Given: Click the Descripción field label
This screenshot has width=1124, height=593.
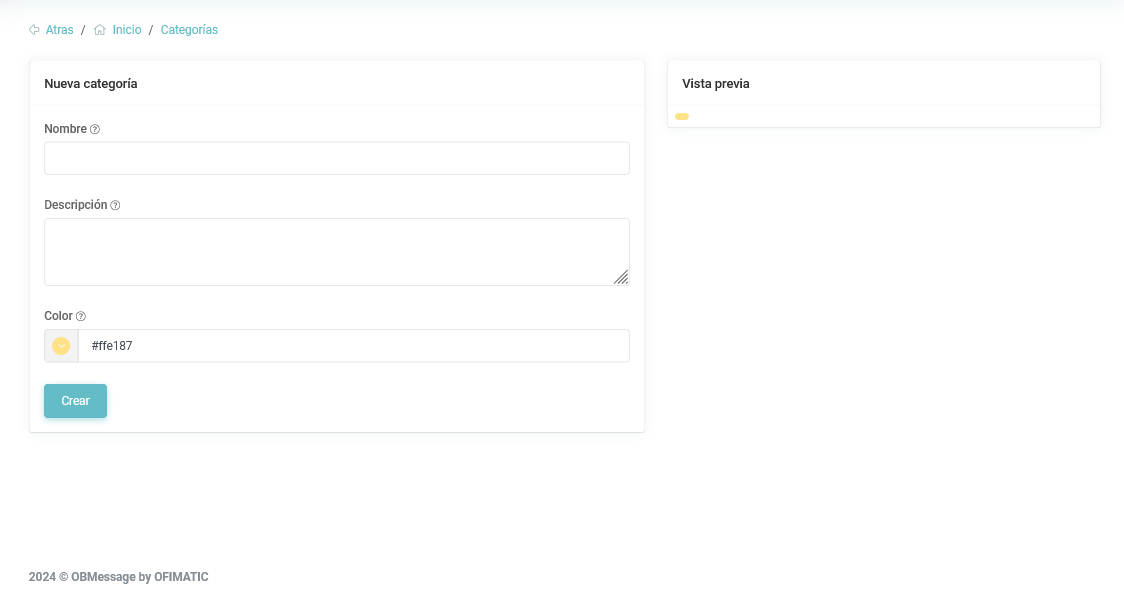Looking at the screenshot, I should [75, 205].
